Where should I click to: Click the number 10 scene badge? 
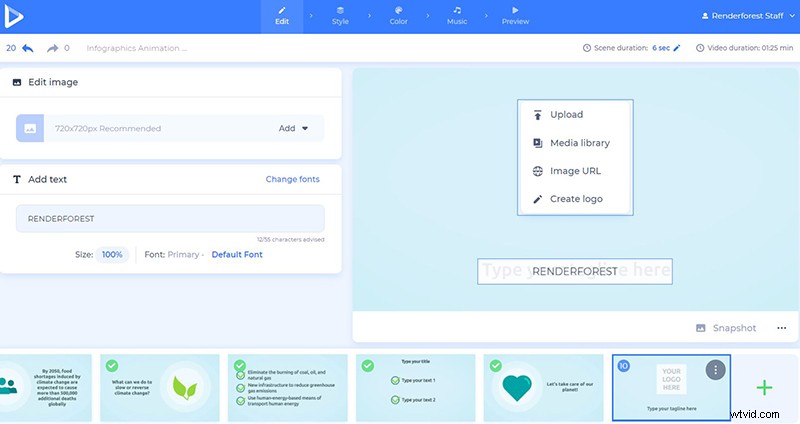tap(623, 366)
